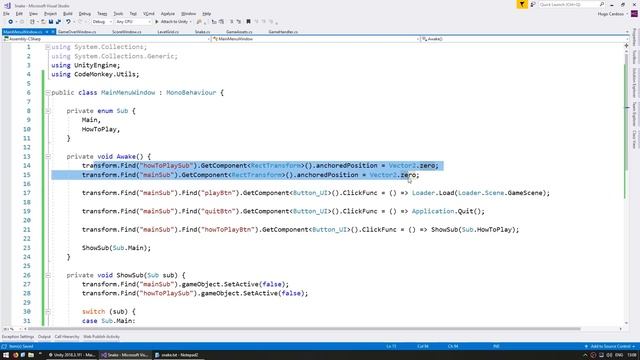Click the vertical editor scrollbar

click(x=627, y=186)
